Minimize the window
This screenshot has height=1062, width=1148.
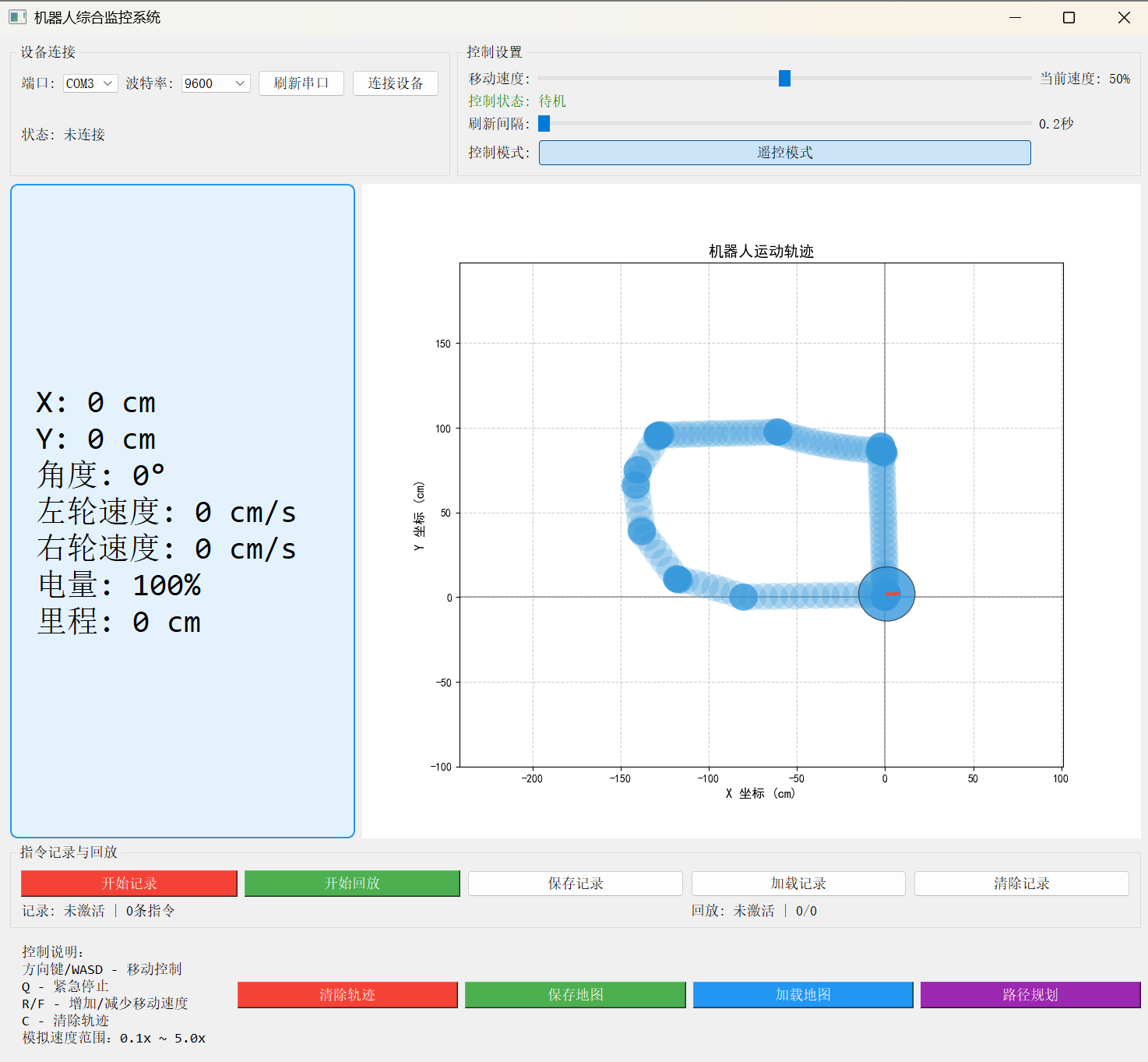1015,17
